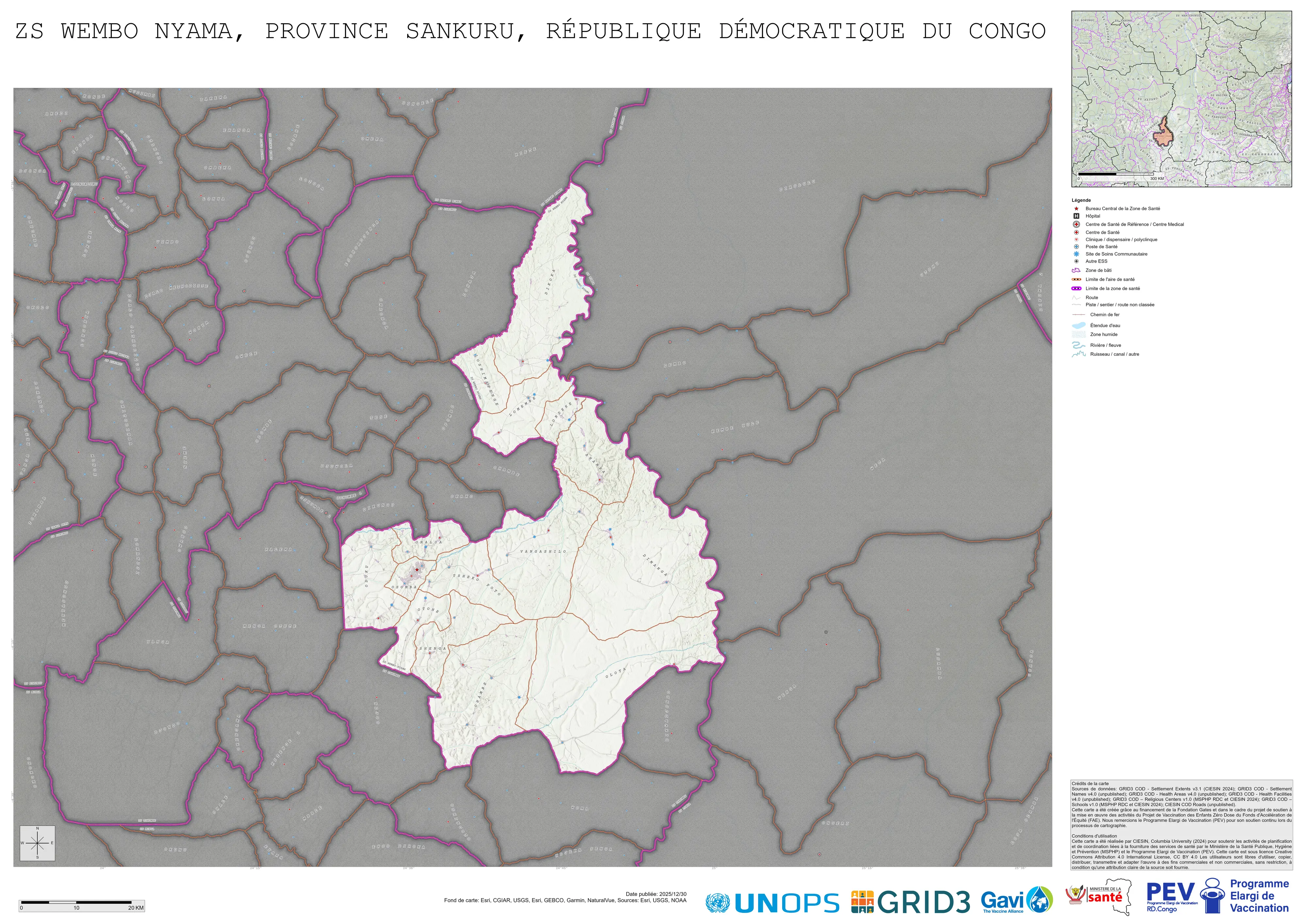Click the 0–20 KM scale bar

pyautogui.click(x=81, y=905)
